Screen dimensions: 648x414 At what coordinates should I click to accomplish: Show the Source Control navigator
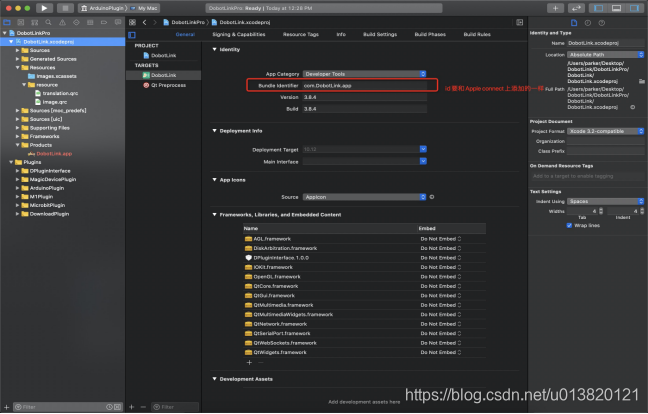pos(21,22)
